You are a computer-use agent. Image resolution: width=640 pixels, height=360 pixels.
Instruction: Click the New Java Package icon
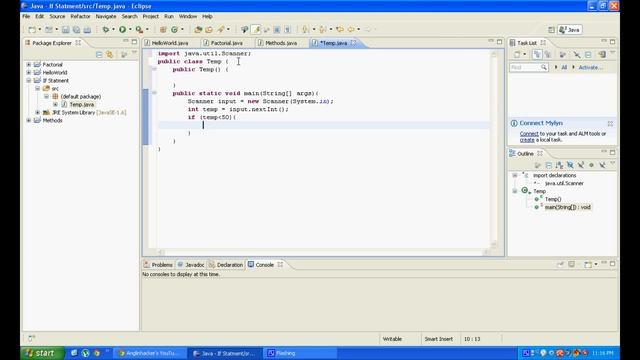coord(163,29)
